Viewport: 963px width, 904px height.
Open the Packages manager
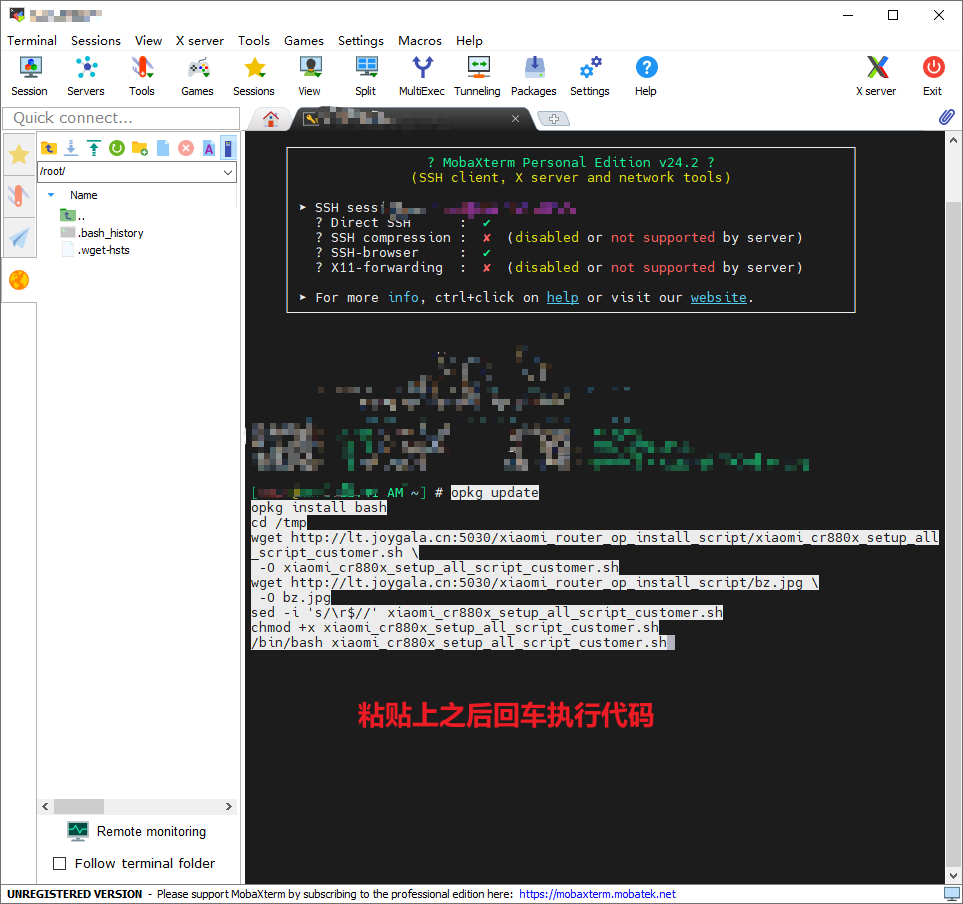tap(534, 76)
